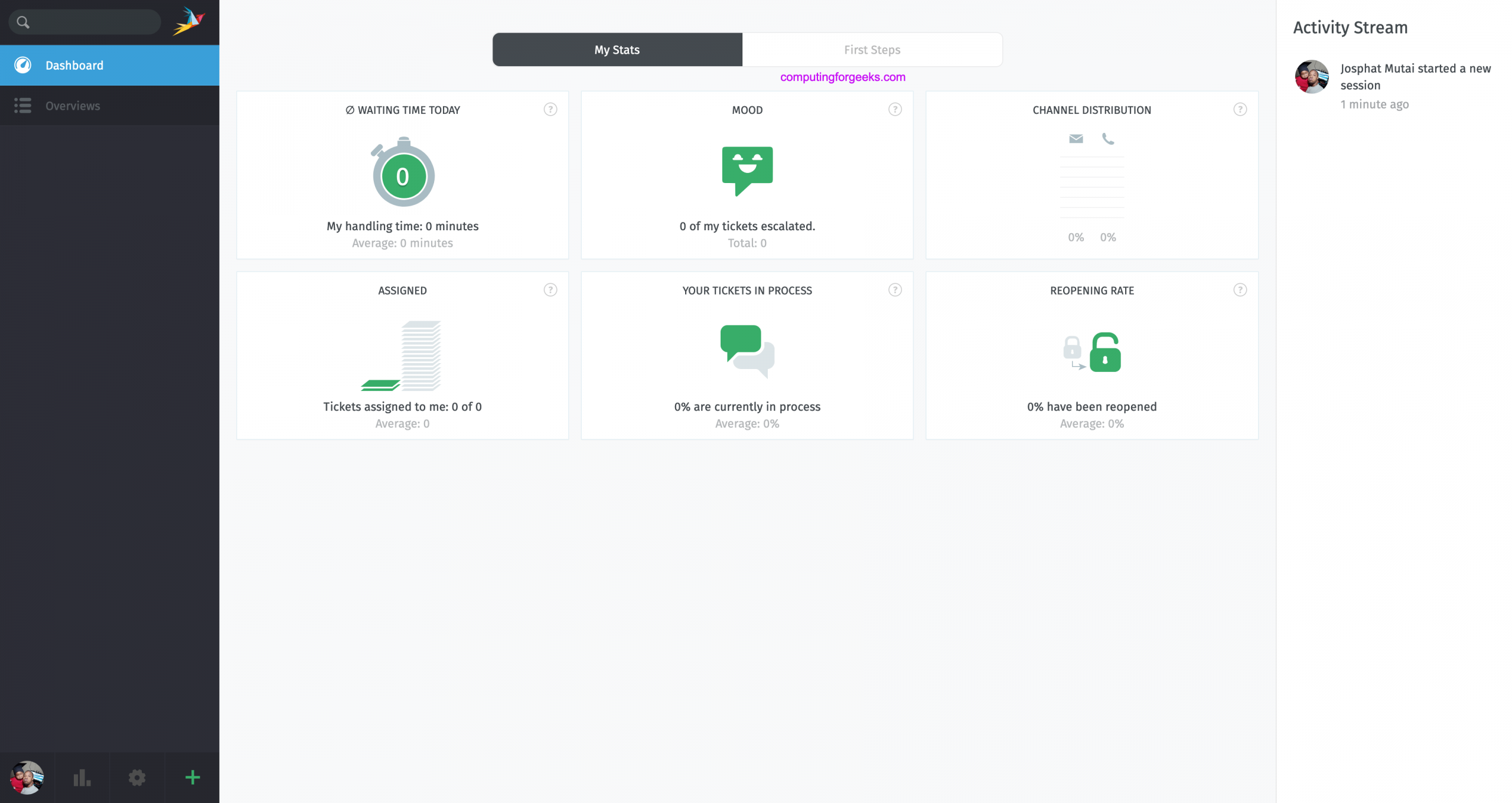Click help icon on Reopening Rate card
This screenshot has height=803, width=1512.
[1240, 290]
